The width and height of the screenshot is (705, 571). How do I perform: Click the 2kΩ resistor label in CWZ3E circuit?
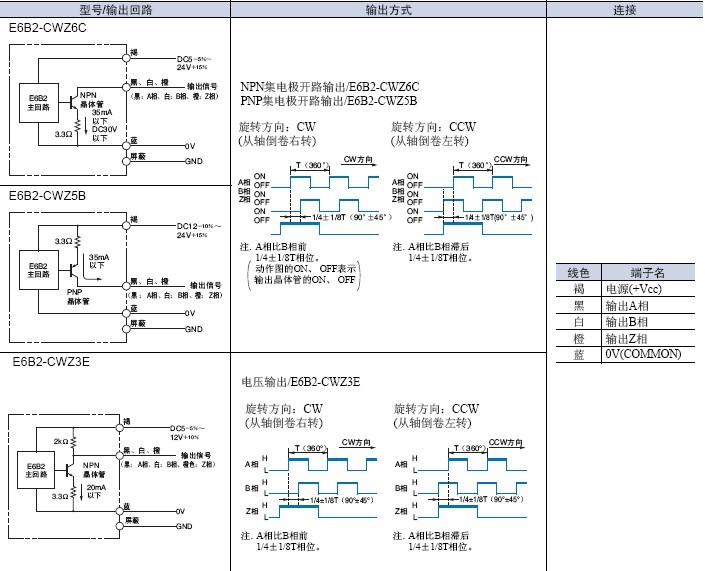click(61, 441)
